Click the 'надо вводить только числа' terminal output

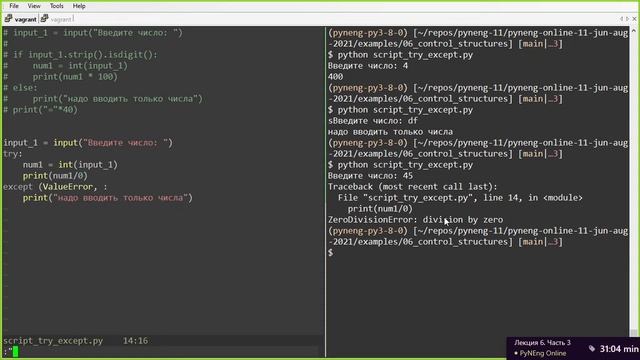pos(390,131)
